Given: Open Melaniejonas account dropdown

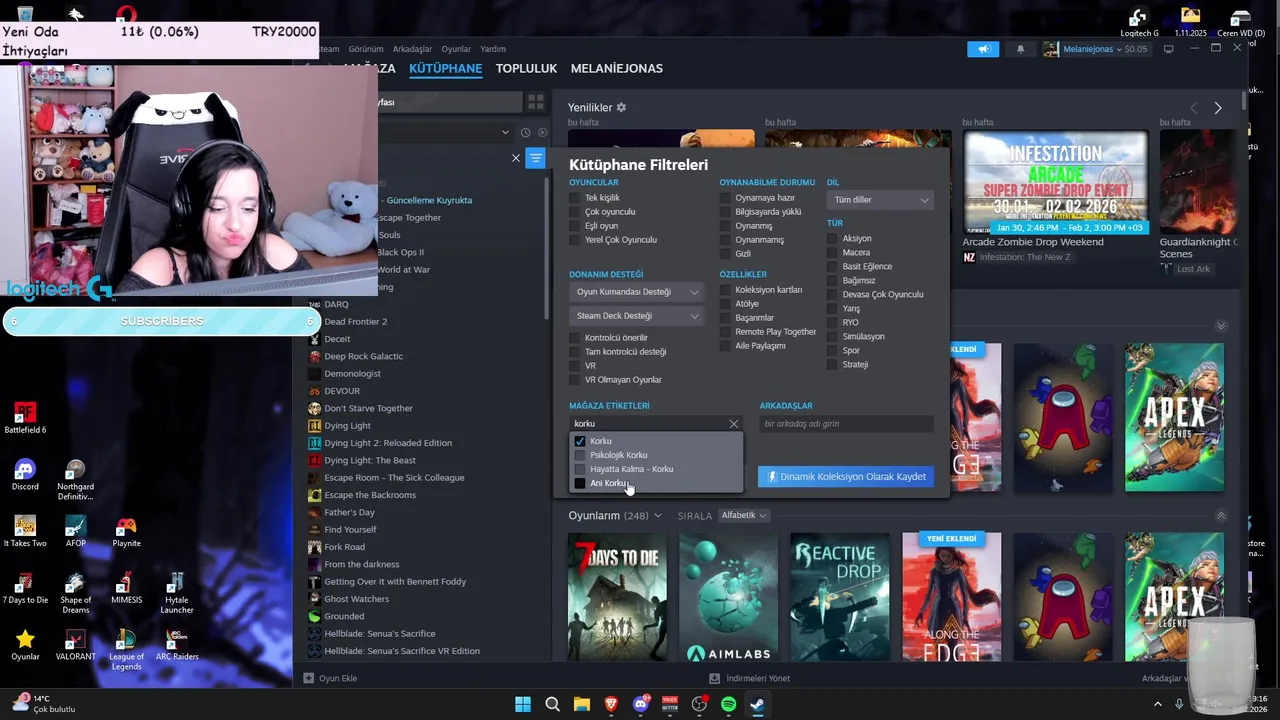Looking at the screenshot, I should click(x=1095, y=49).
